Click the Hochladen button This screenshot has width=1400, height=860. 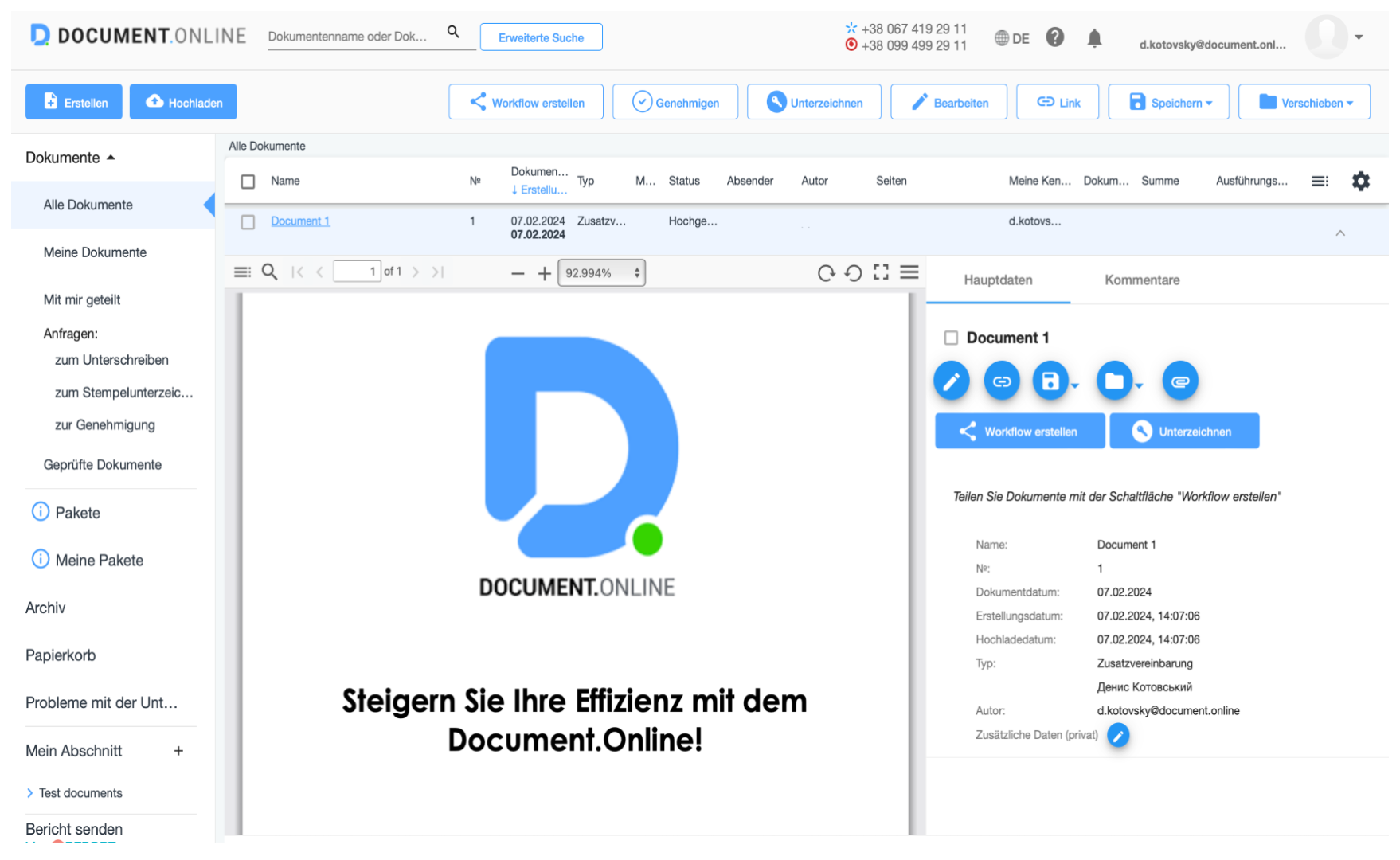coord(183,103)
